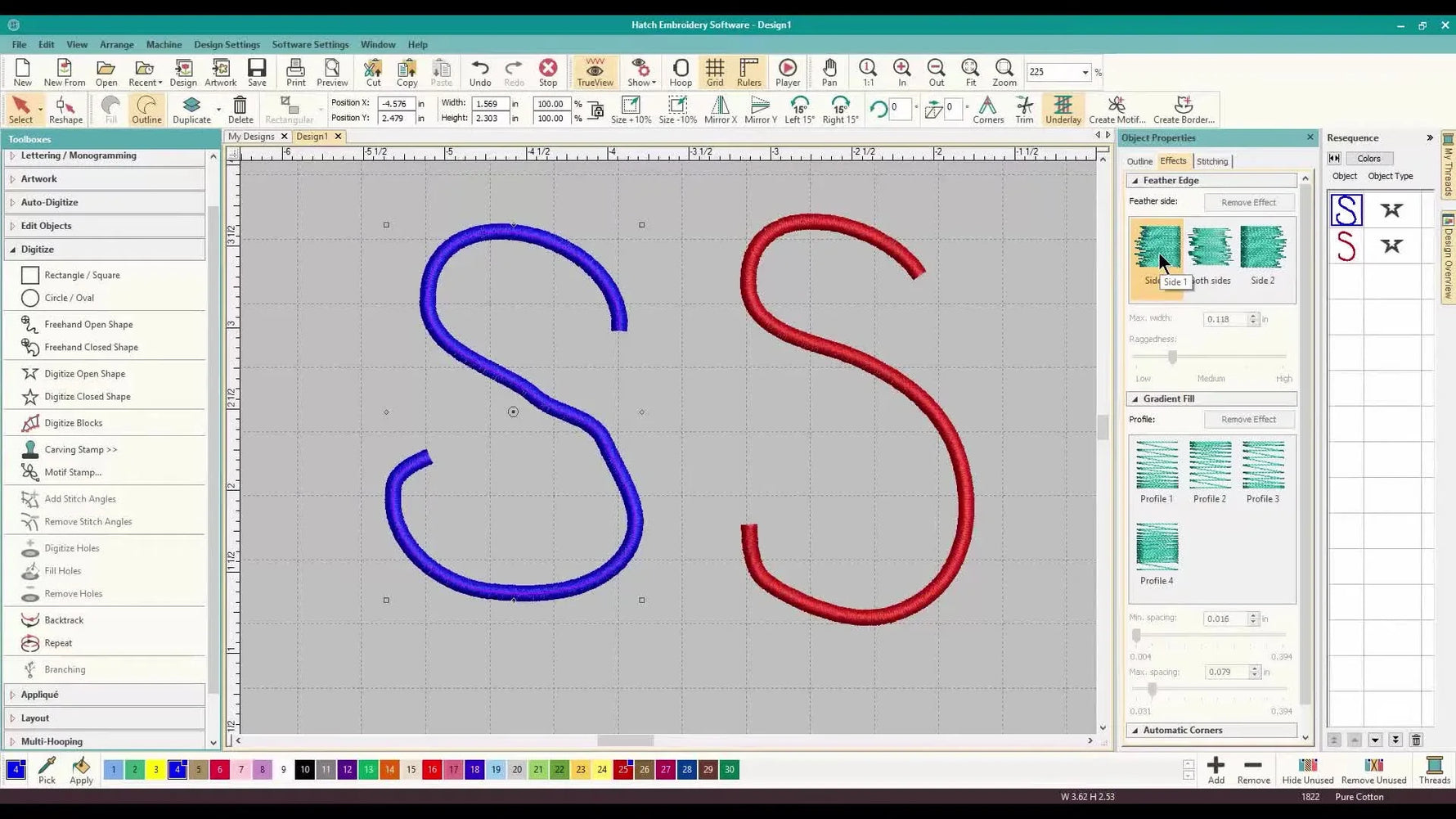
Task: Select the Digitize Open Shape tool
Action: [84, 374]
